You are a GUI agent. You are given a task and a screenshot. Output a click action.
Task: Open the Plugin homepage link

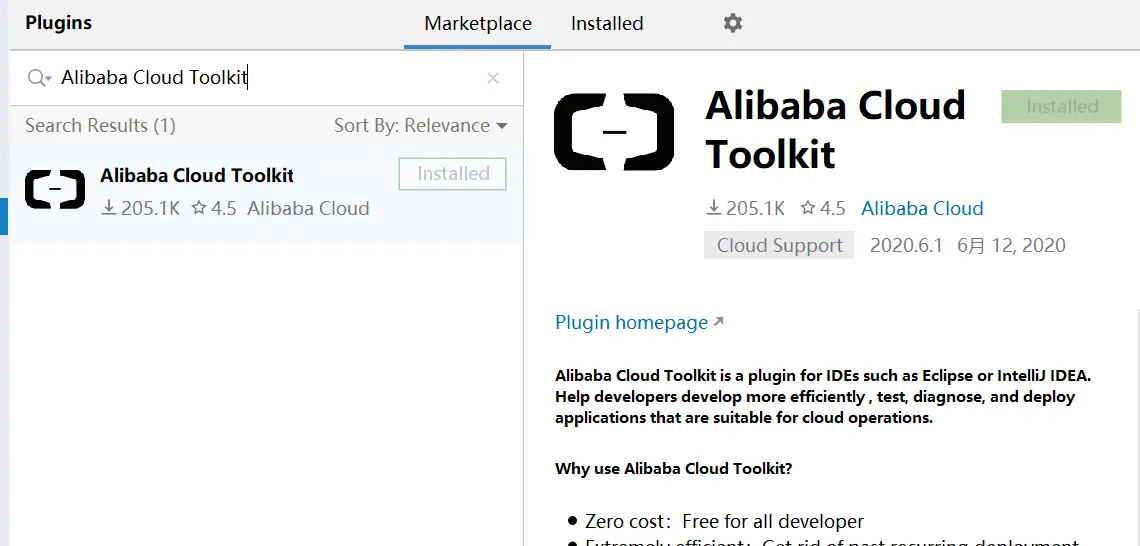click(631, 322)
